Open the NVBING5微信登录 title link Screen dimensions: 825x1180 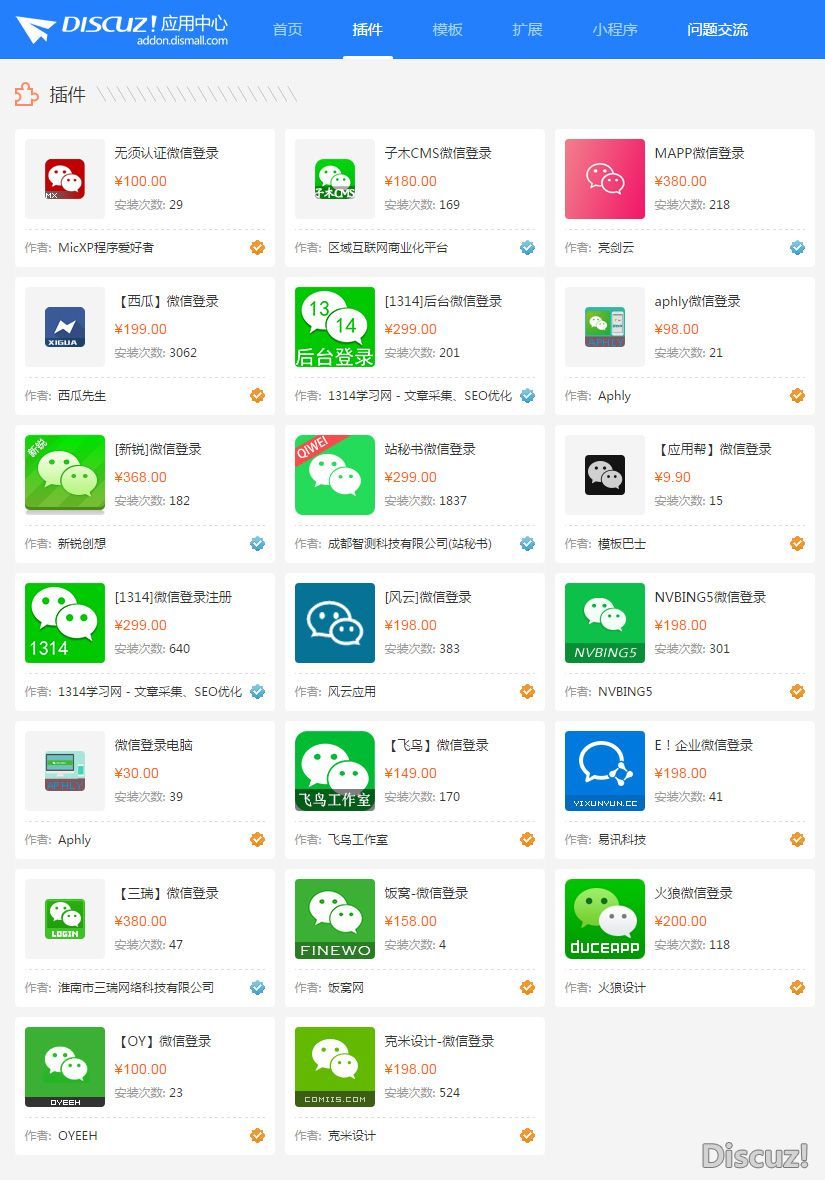(x=710, y=598)
